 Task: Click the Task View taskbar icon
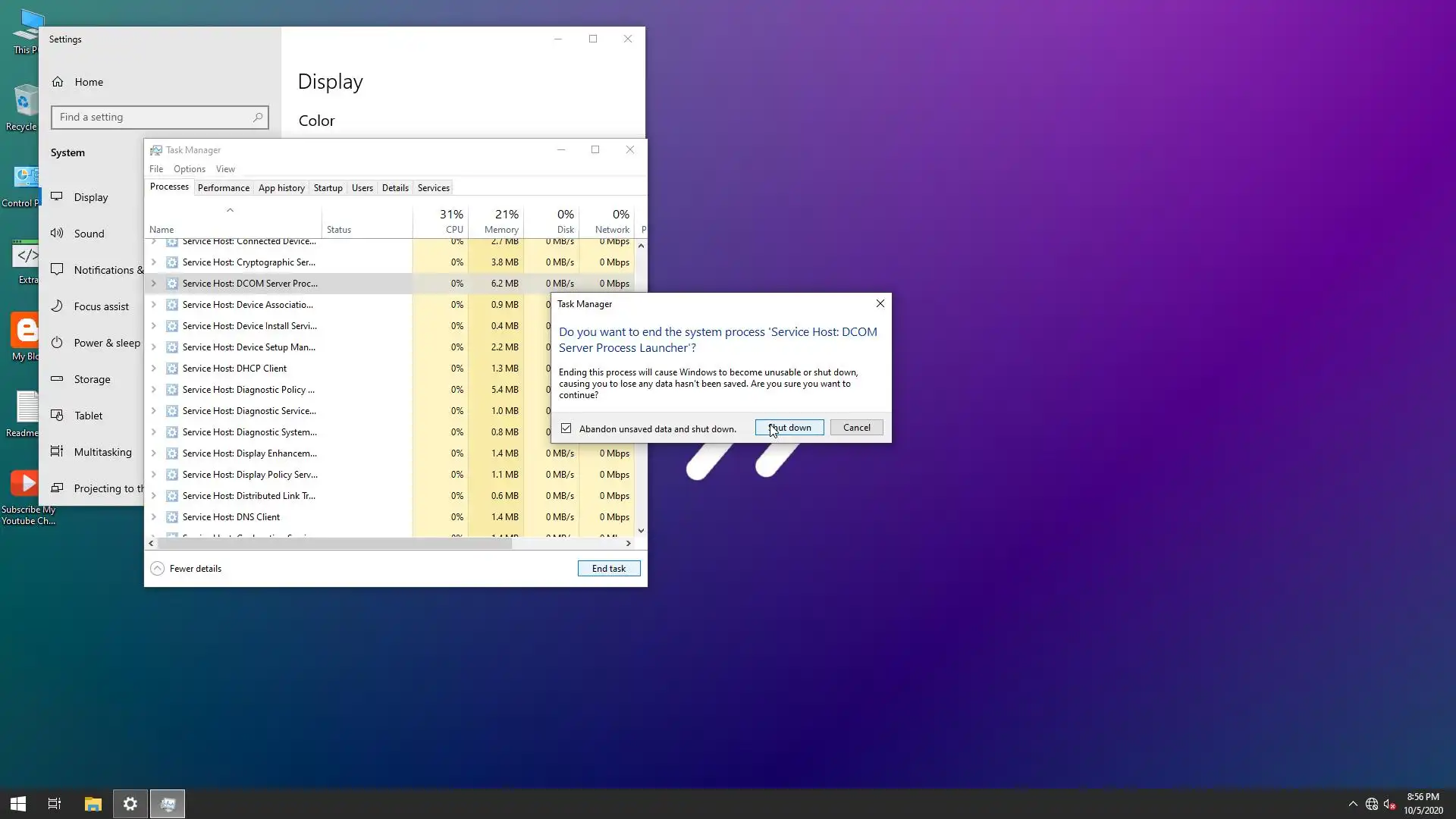click(x=55, y=804)
